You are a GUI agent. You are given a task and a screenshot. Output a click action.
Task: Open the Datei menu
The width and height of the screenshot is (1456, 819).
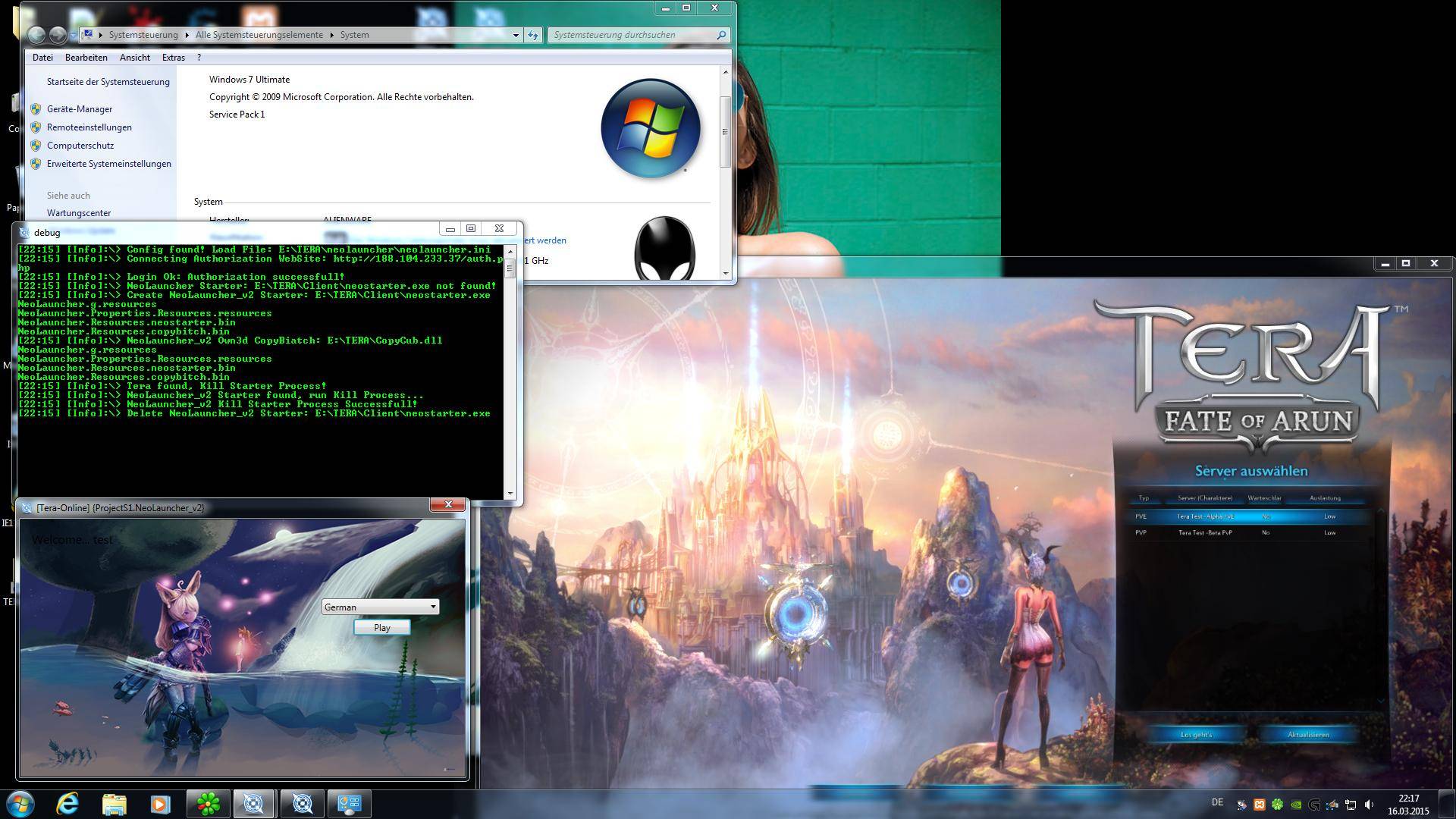click(x=42, y=58)
